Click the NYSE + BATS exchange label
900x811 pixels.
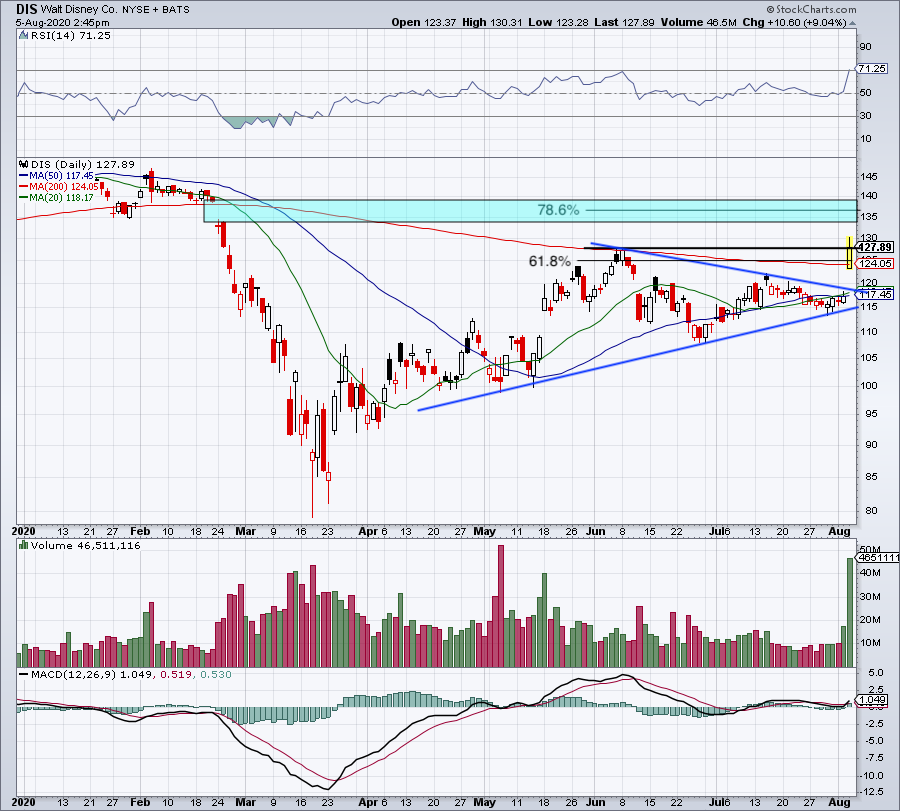(x=156, y=10)
